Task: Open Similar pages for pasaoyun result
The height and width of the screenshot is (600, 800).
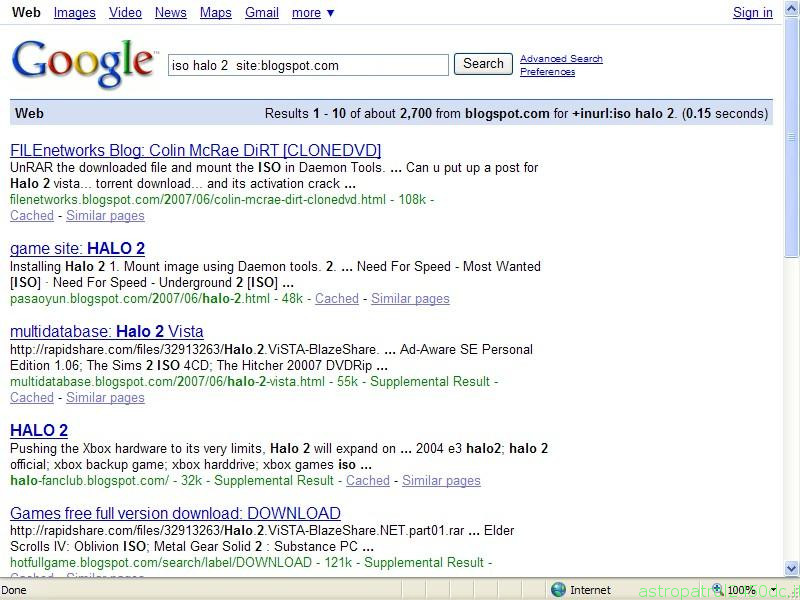Action: (x=410, y=298)
